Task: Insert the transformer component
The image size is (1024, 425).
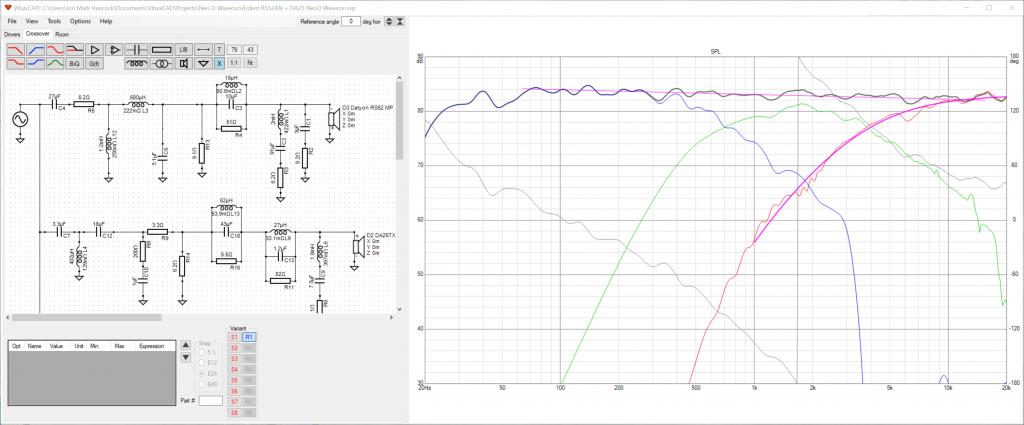Action: tap(161, 63)
